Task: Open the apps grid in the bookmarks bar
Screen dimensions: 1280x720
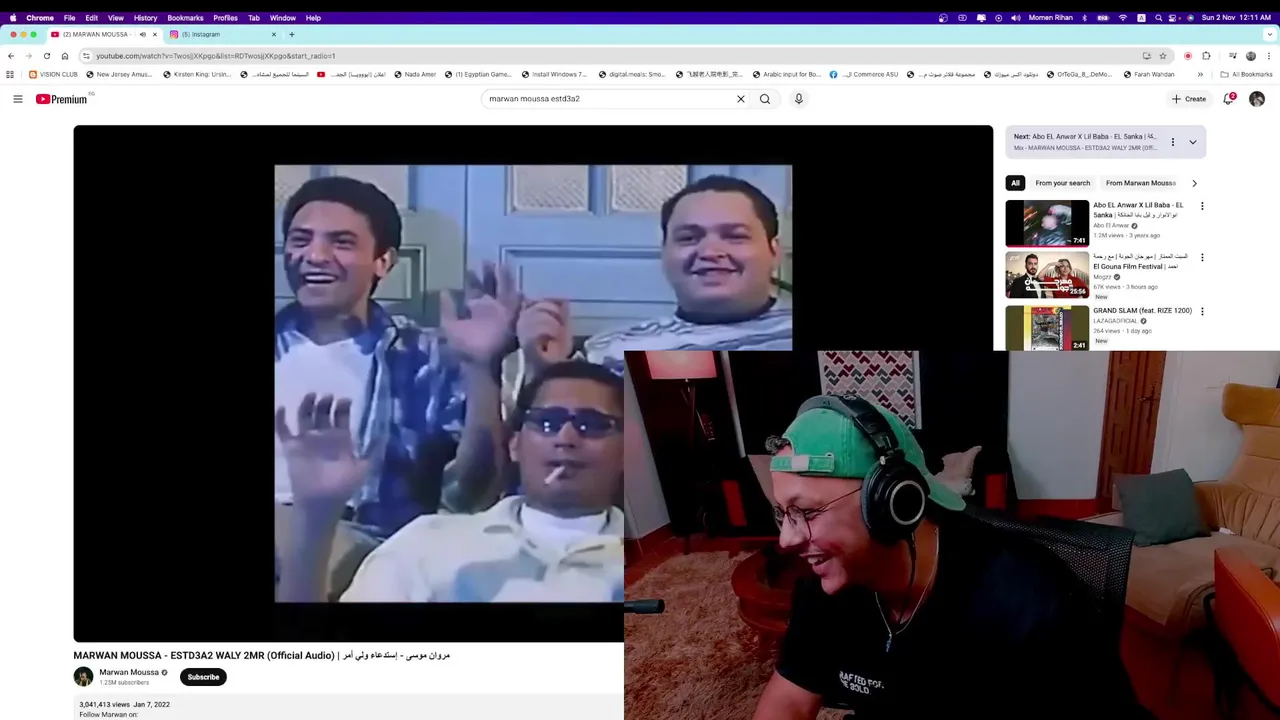Action: pos(10,74)
